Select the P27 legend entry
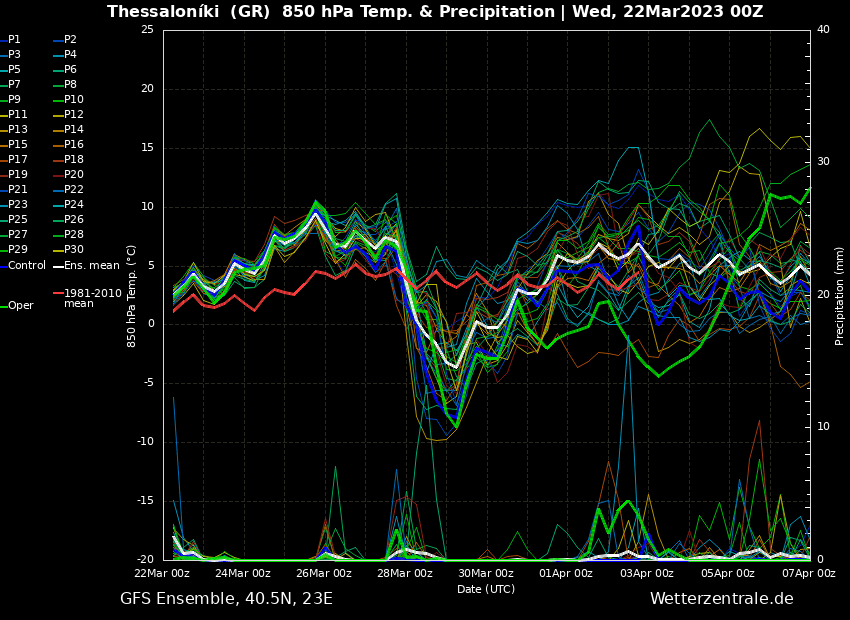 tap(18, 235)
